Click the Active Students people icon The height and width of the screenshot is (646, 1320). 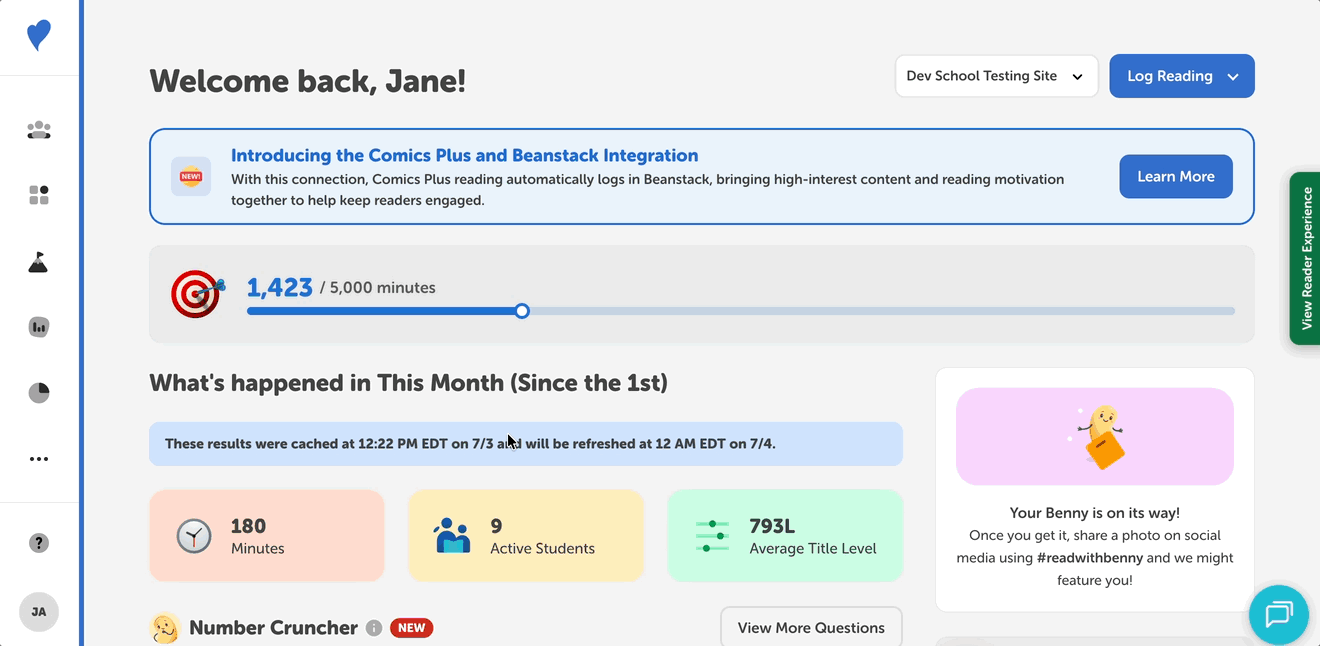[452, 536]
